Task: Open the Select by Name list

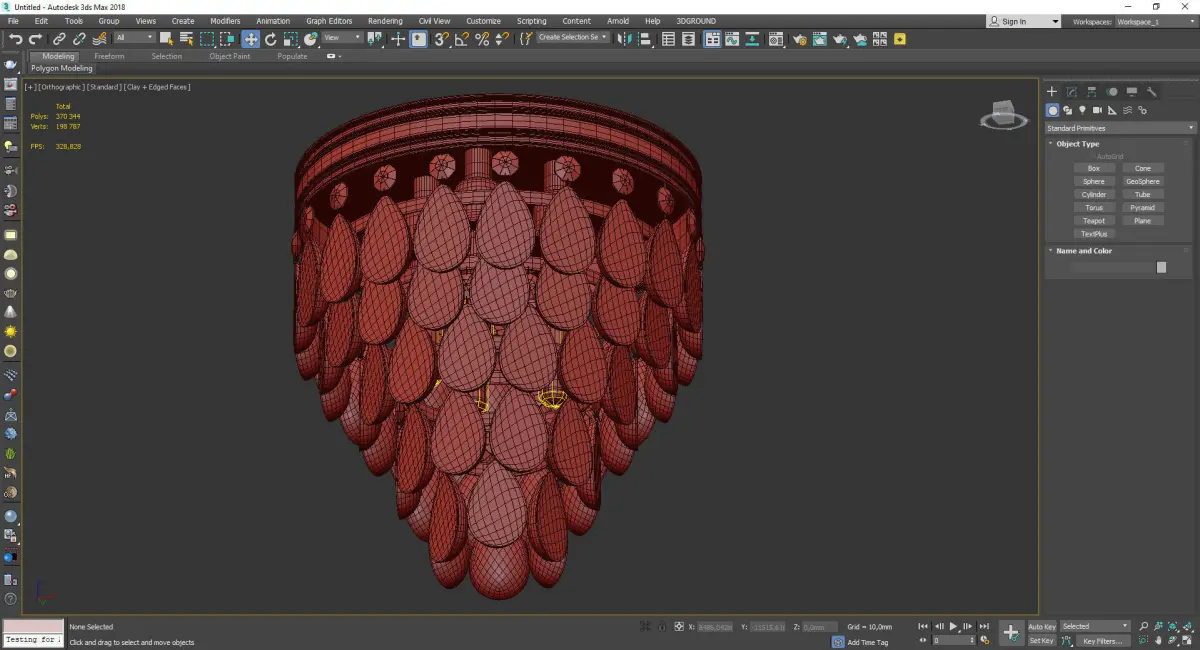Action: click(x=186, y=39)
